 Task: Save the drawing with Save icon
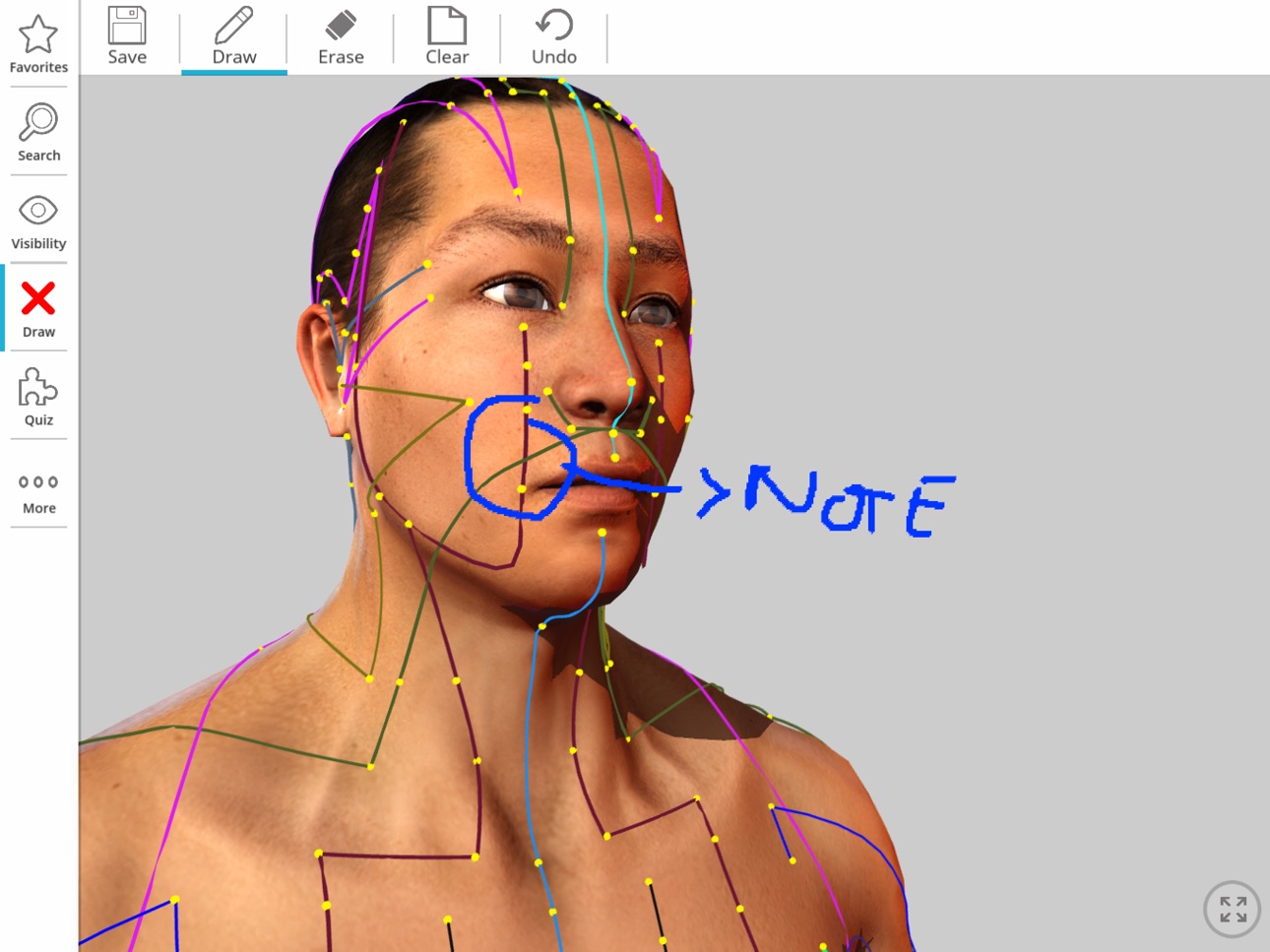tap(127, 36)
